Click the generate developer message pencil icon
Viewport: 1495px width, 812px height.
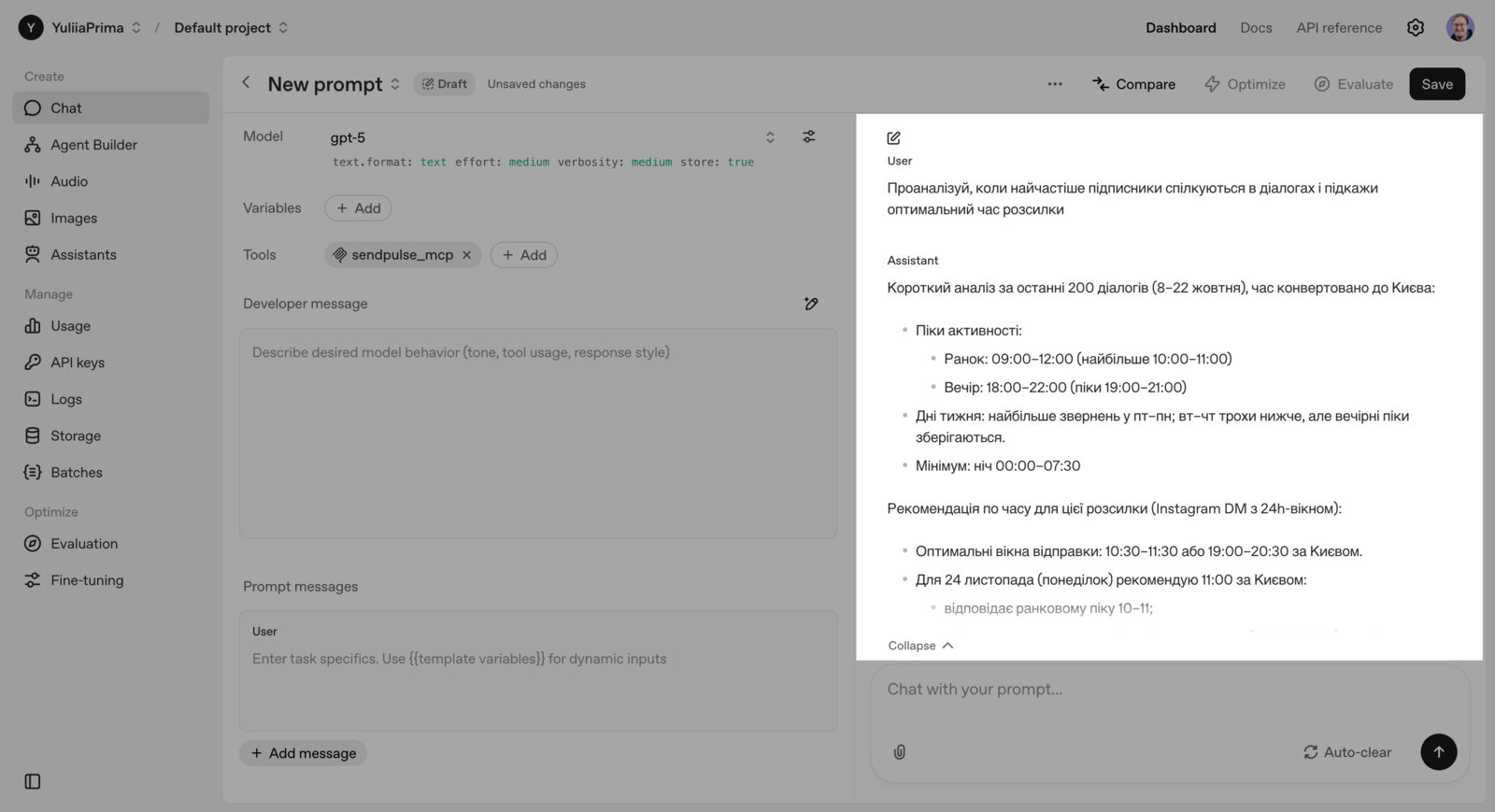811,304
